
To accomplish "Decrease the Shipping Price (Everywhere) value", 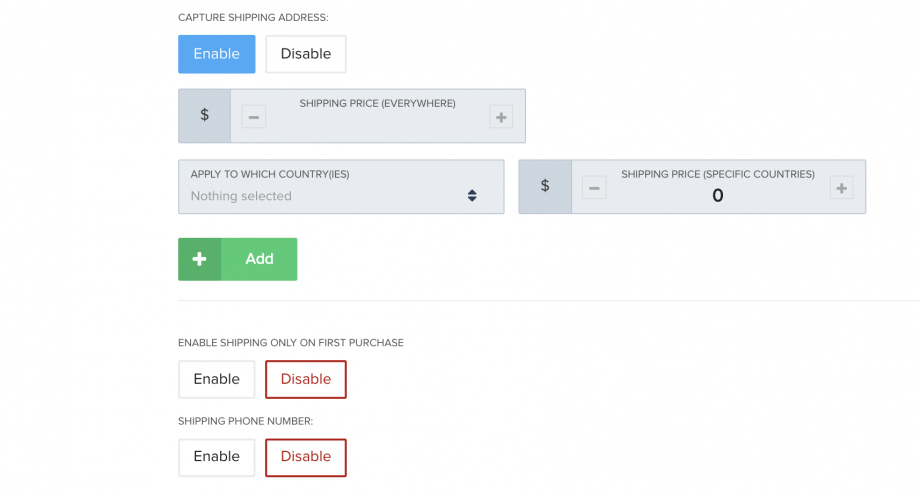I will (x=254, y=117).
